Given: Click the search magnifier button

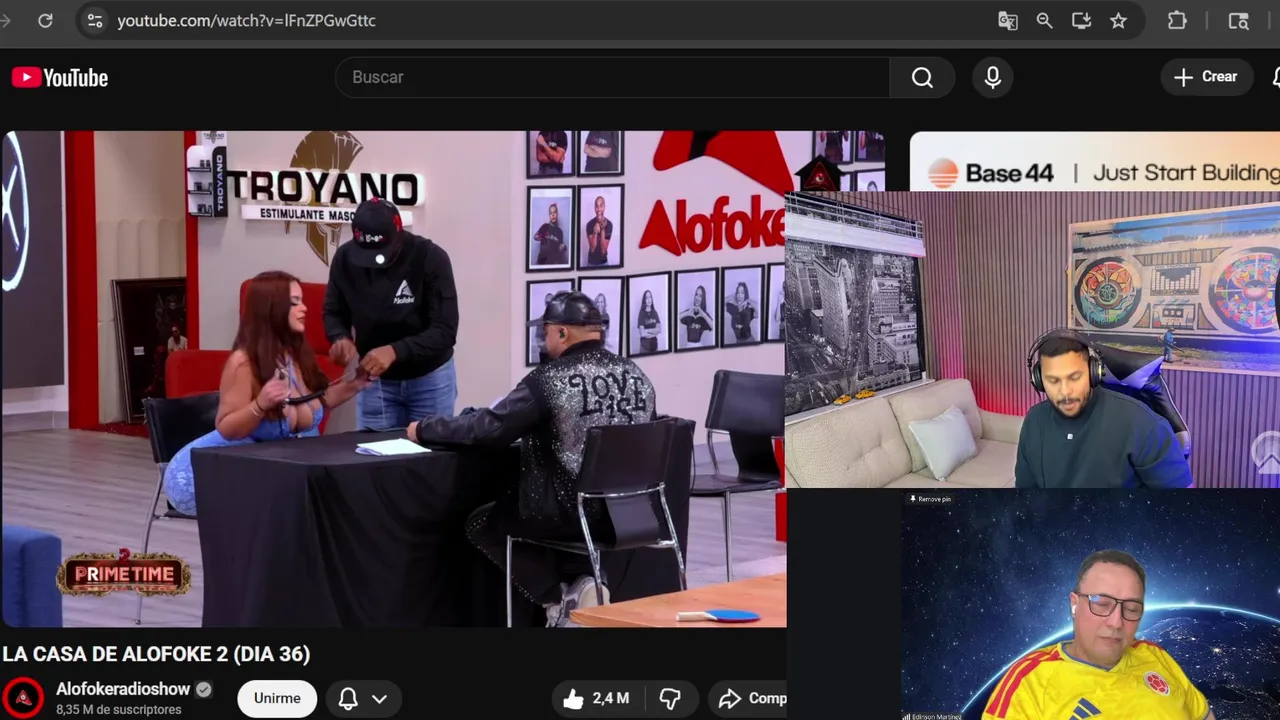Looking at the screenshot, I should 922,77.
